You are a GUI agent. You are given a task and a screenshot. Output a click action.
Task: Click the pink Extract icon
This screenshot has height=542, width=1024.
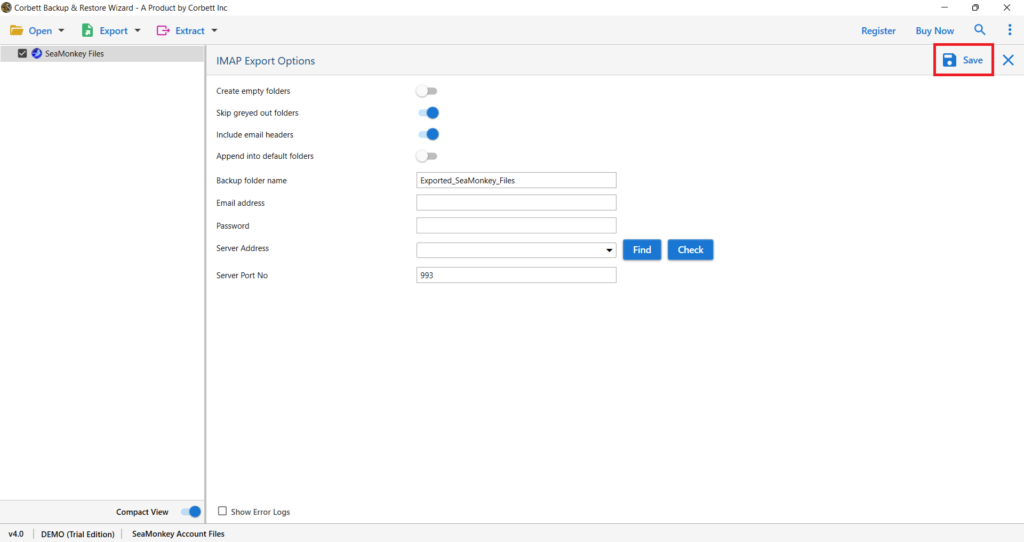[x=163, y=31]
